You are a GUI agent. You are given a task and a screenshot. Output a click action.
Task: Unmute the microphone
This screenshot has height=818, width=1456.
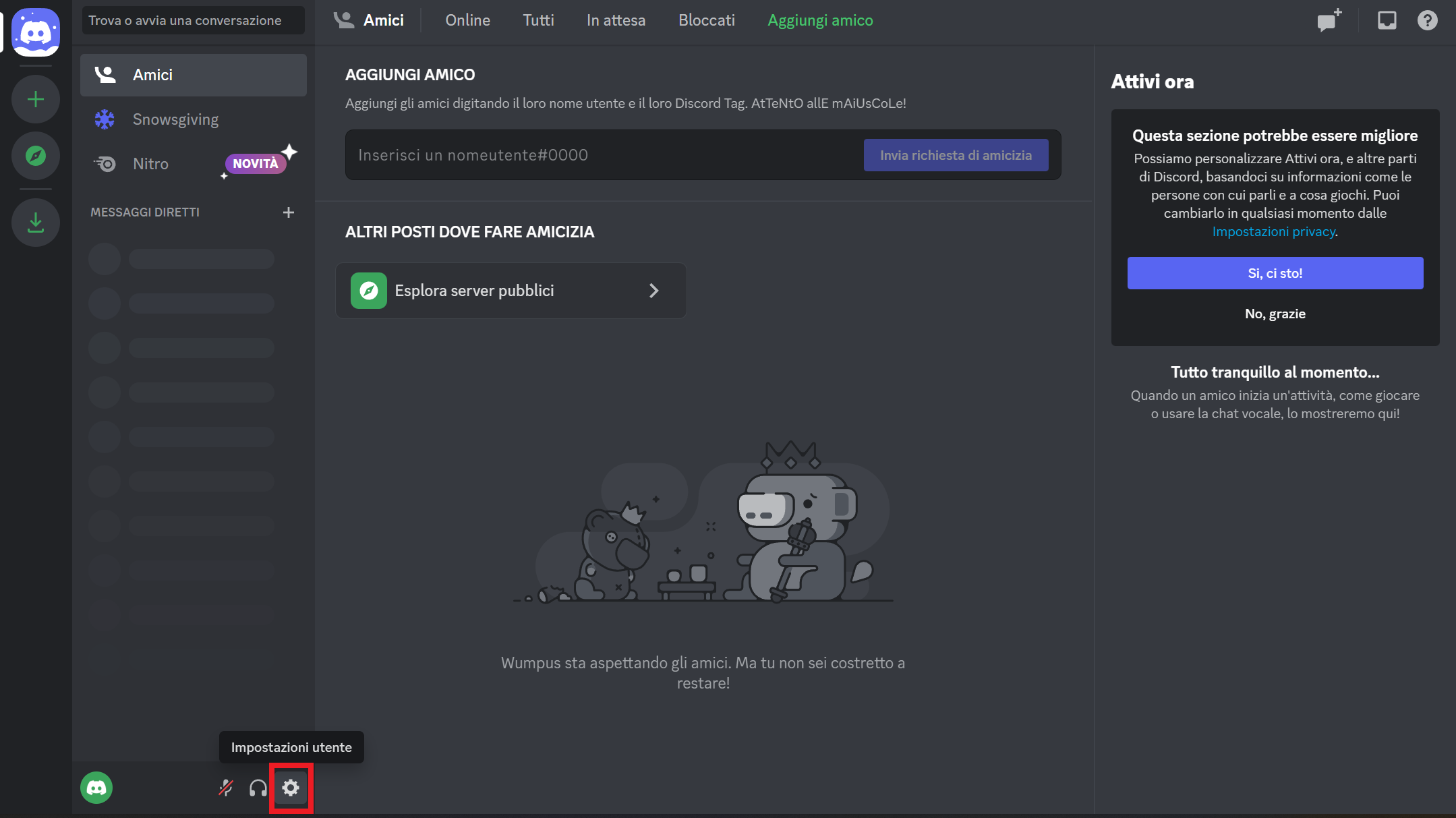(x=225, y=787)
